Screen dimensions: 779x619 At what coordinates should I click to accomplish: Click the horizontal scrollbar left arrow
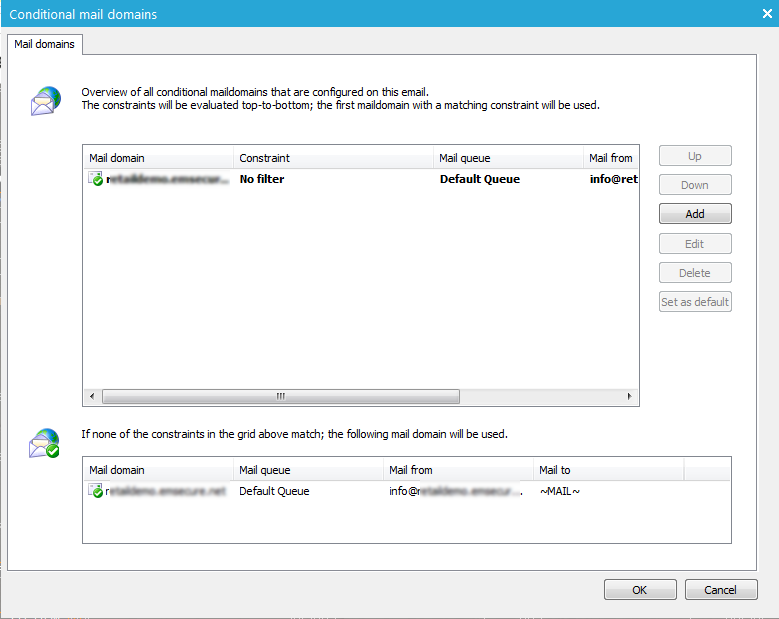[92, 396]
